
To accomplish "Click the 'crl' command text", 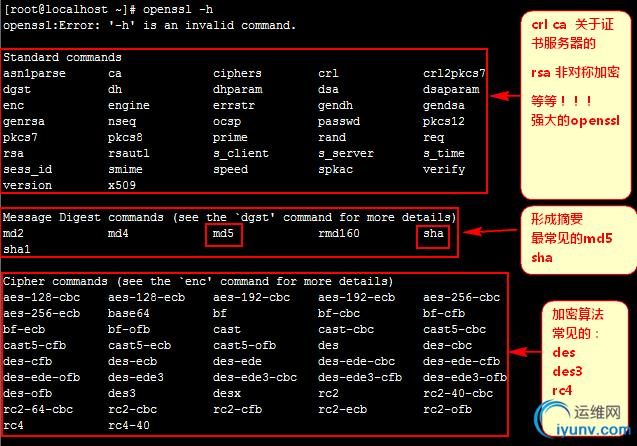I will click(x=328, y=74).
